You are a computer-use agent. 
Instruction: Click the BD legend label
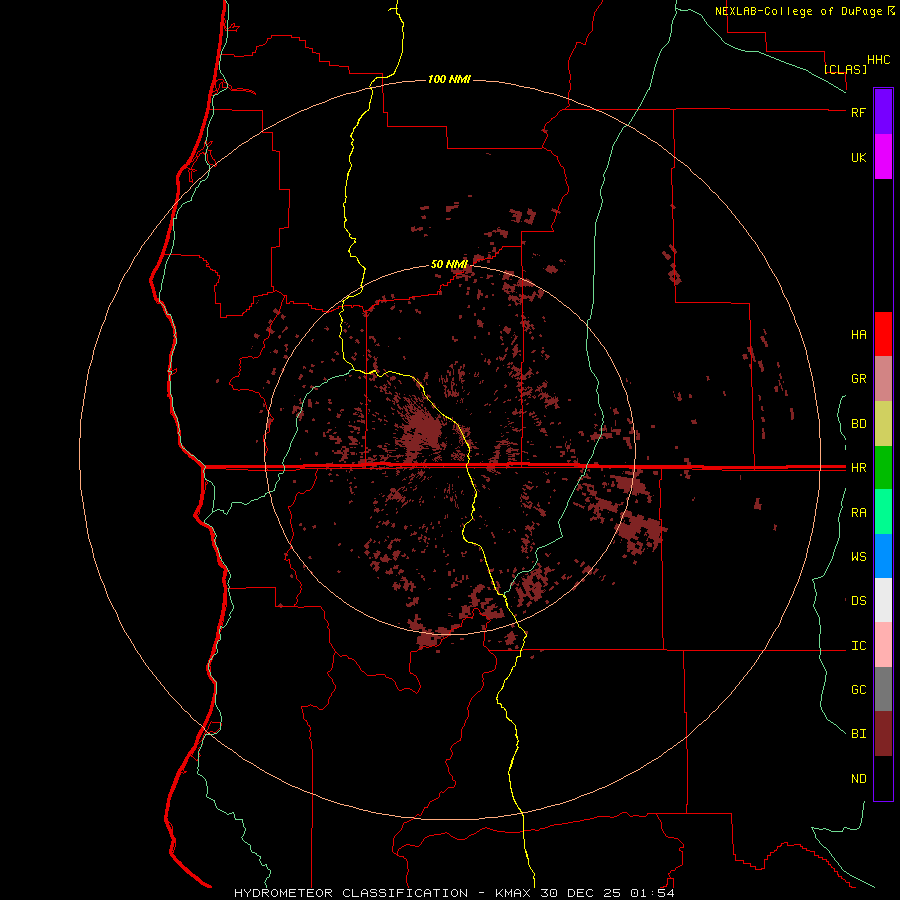click(x=858, y=424)
